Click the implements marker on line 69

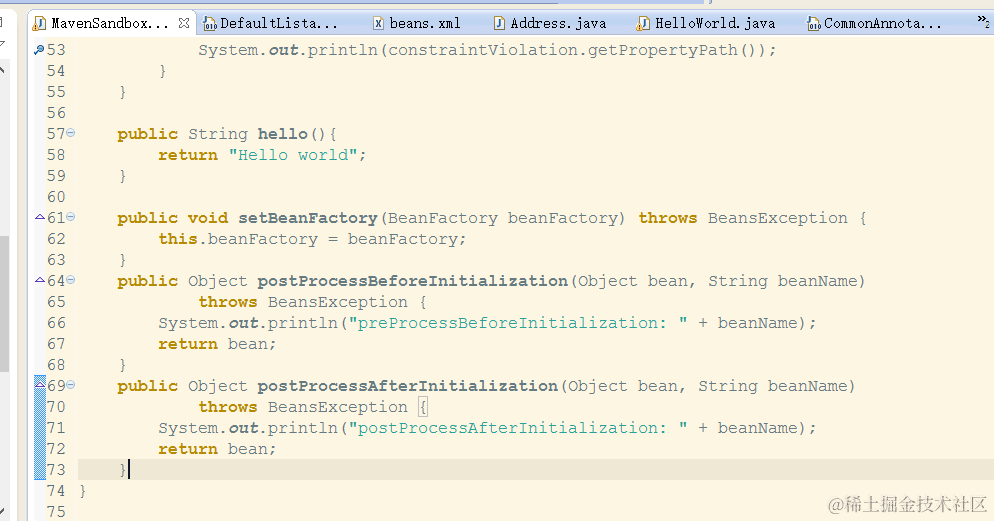coord(39,385)
